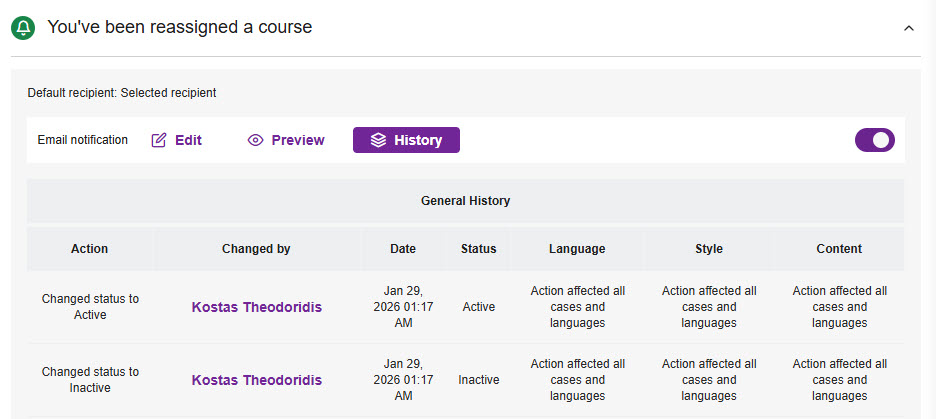The width and height of the screenshot is (936, 419).
Task: Open Kostas Theodoridis link in Active row
Action: pos(257,307)
